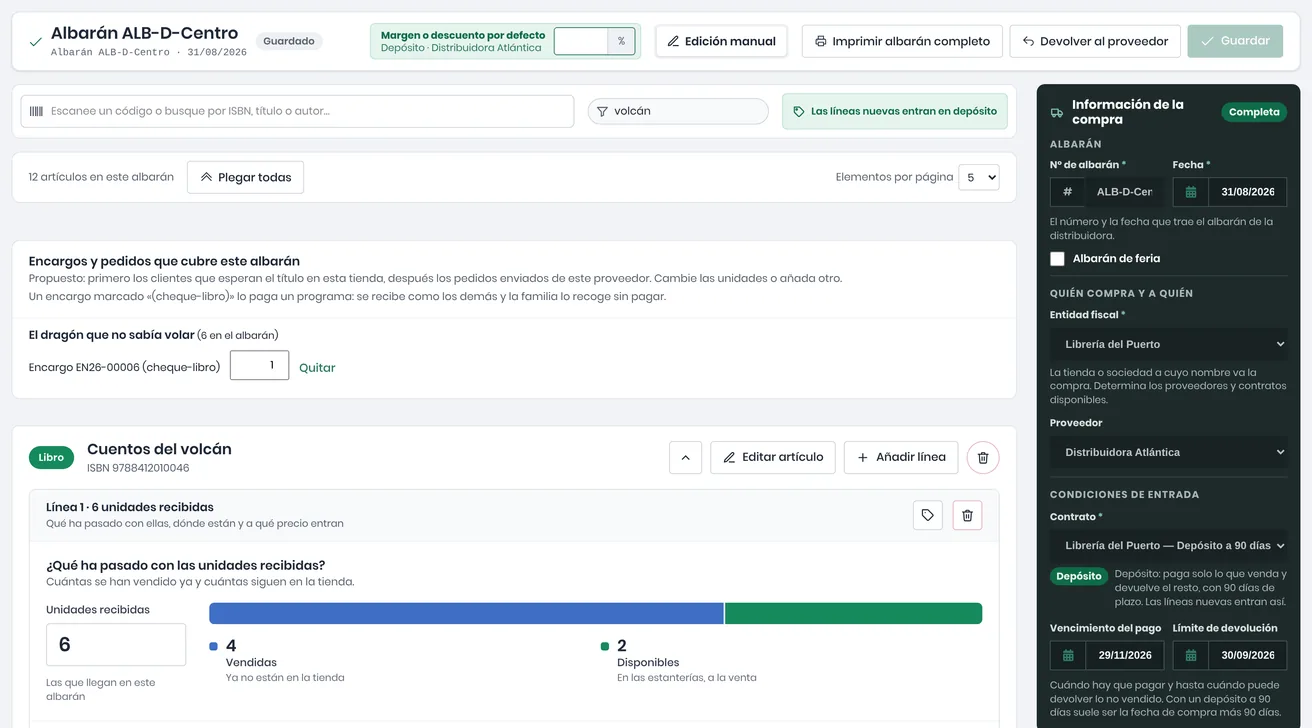Click the Vencimiento date 29/11/2026
Viewport: 1312px width, 728px height.
coord(1124,655)
